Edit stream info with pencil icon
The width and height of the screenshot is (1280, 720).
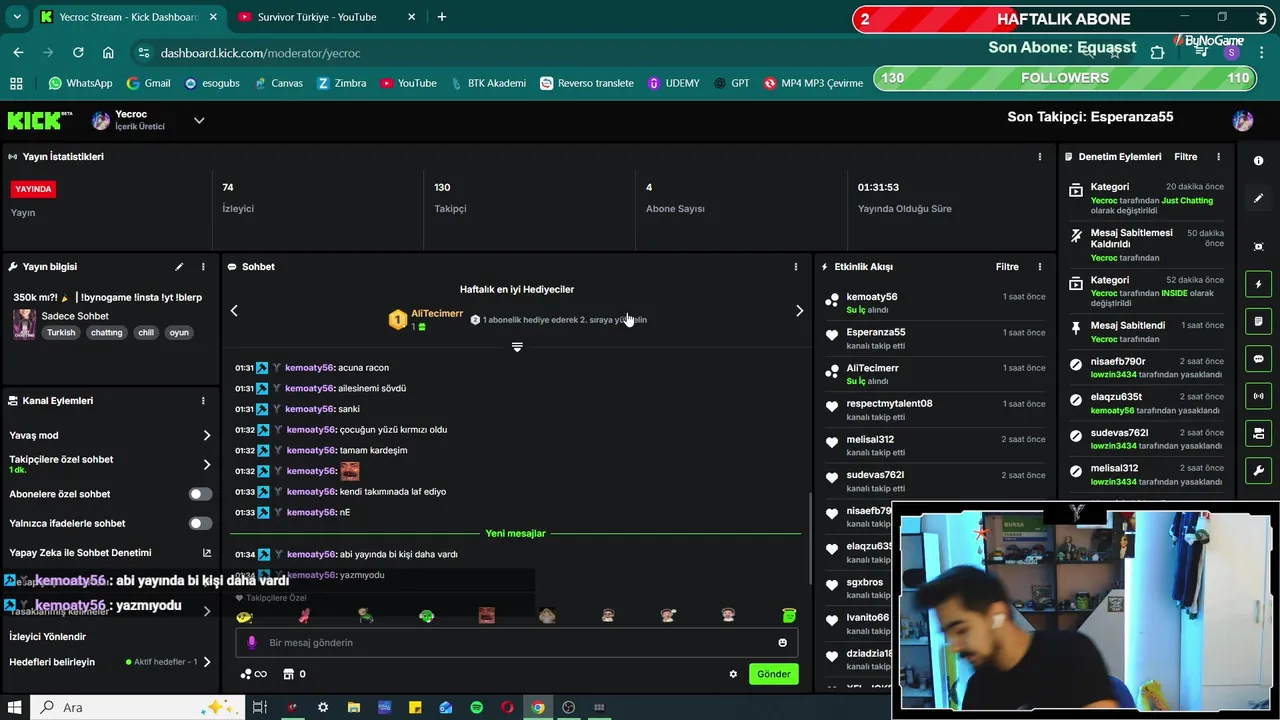179,267
